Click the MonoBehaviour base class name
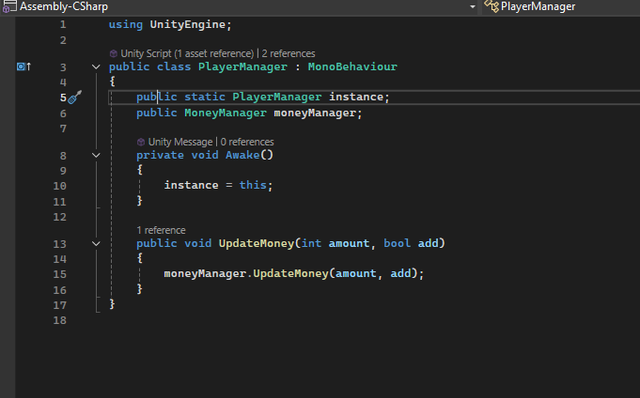640x398 pixels. [352, 67]
